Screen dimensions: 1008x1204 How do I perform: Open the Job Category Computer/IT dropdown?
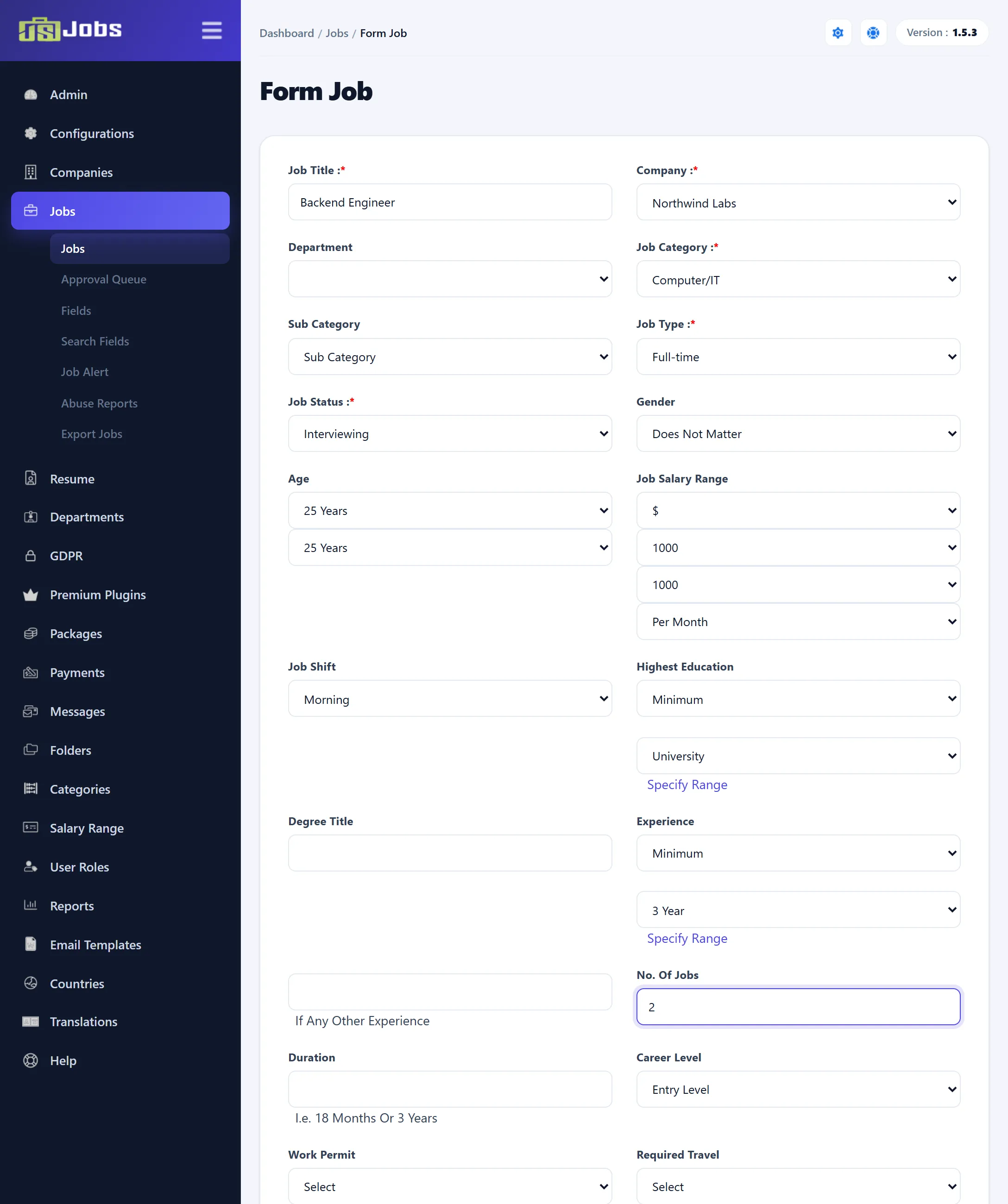tap(798, 279)
